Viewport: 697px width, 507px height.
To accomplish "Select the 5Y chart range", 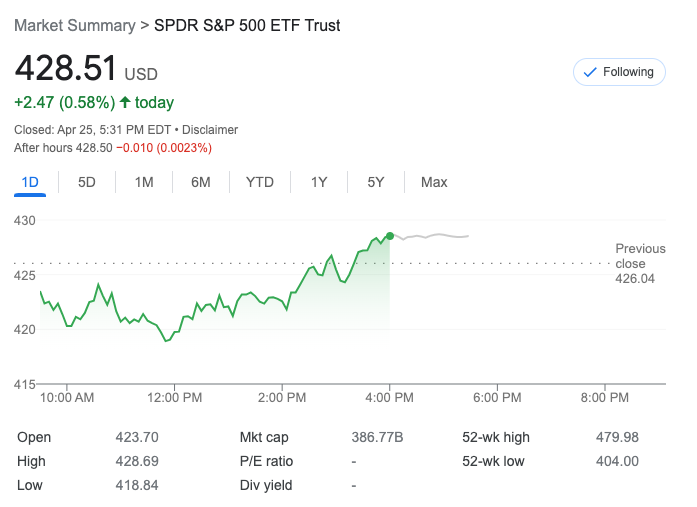I will click(376, 182).
